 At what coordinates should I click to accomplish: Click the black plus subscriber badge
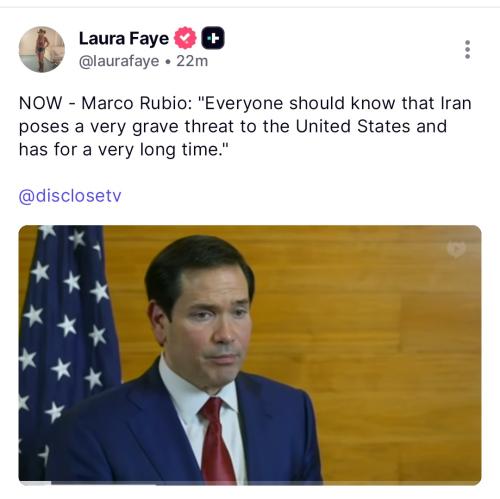click(x=213, y=38)
